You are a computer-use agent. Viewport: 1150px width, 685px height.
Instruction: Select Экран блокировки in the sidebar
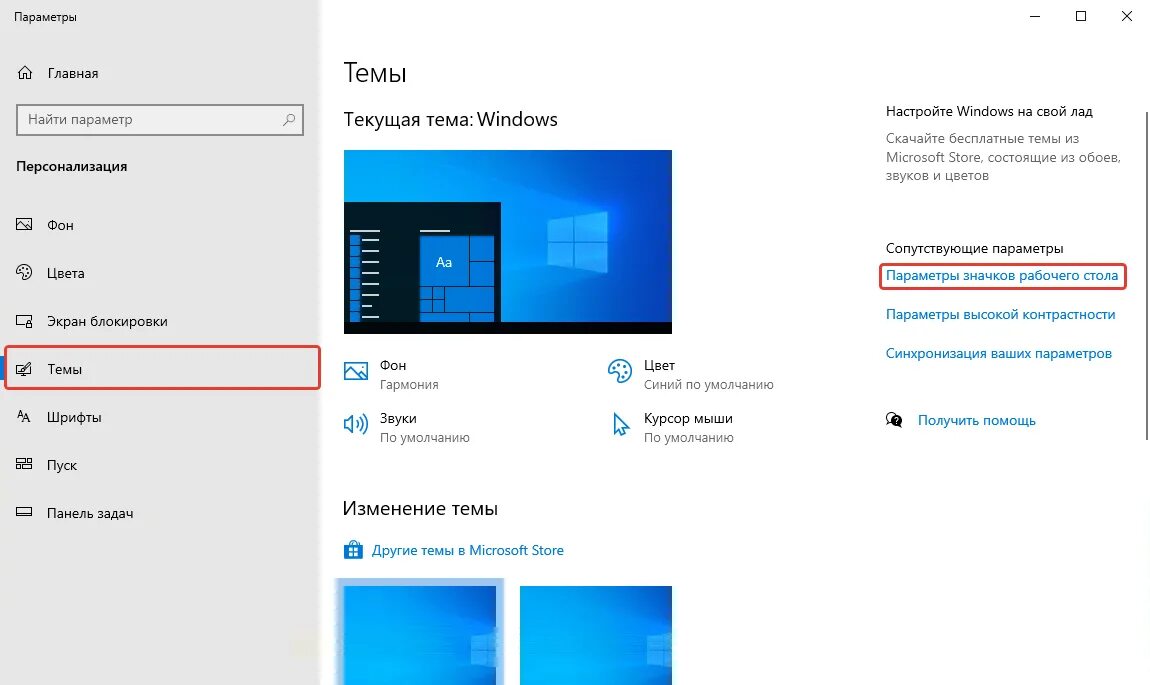pyautogui.click(x=107, y=321)
